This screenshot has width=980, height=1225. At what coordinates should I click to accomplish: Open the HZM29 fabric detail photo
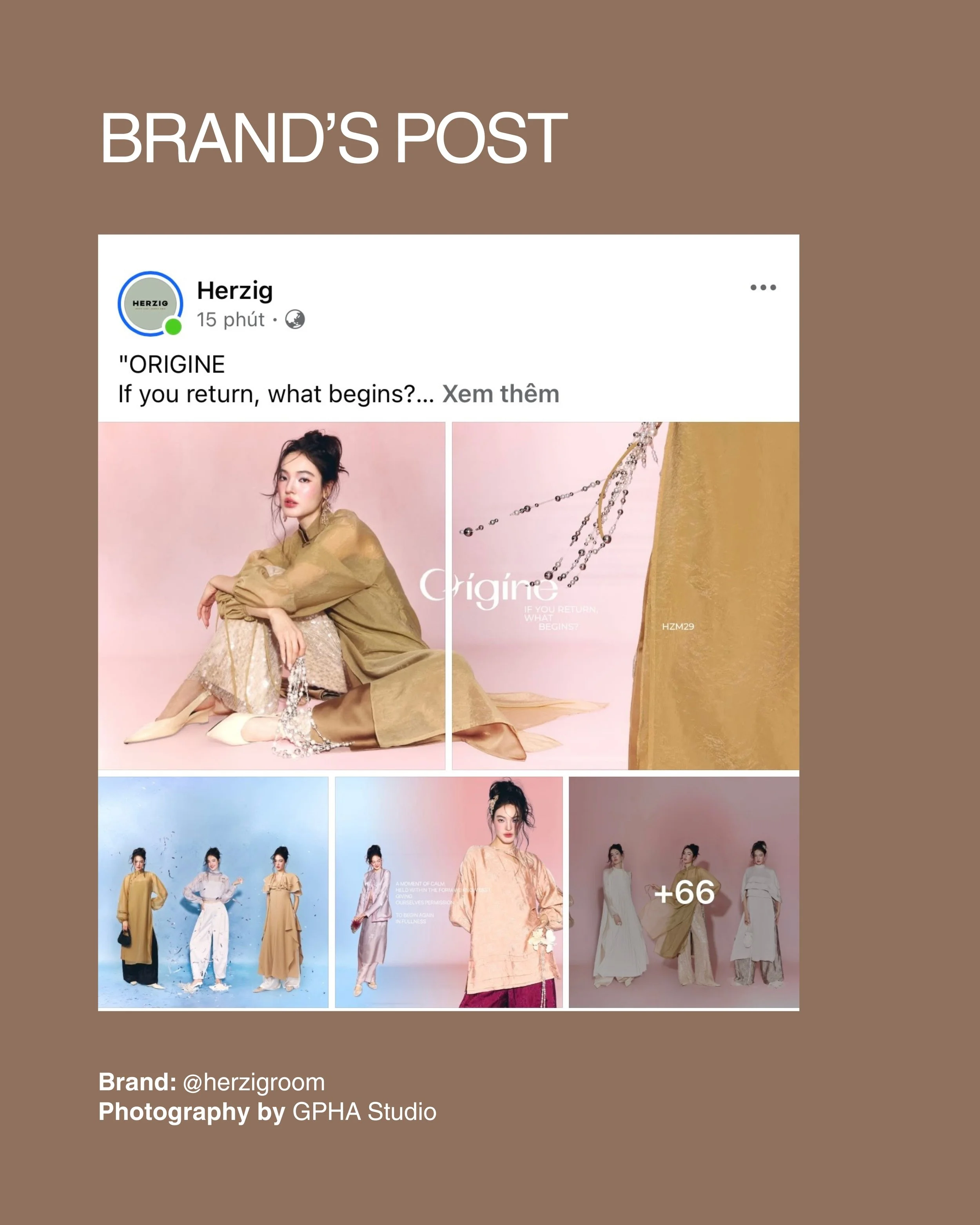coord(626,595)
